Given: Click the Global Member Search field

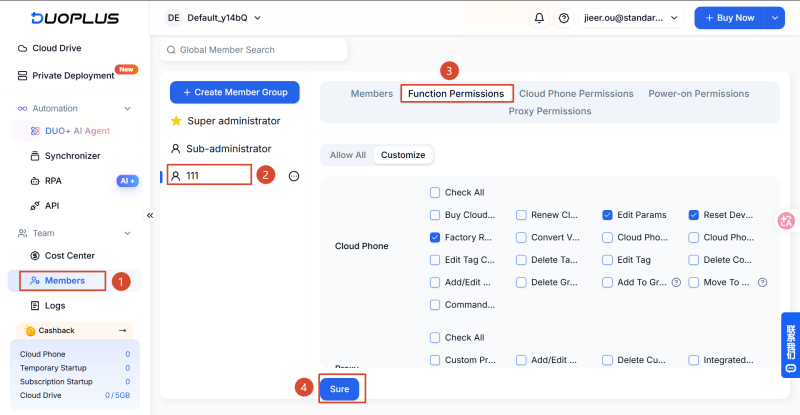Looking at the screenshot, I should tap(254, 50).
